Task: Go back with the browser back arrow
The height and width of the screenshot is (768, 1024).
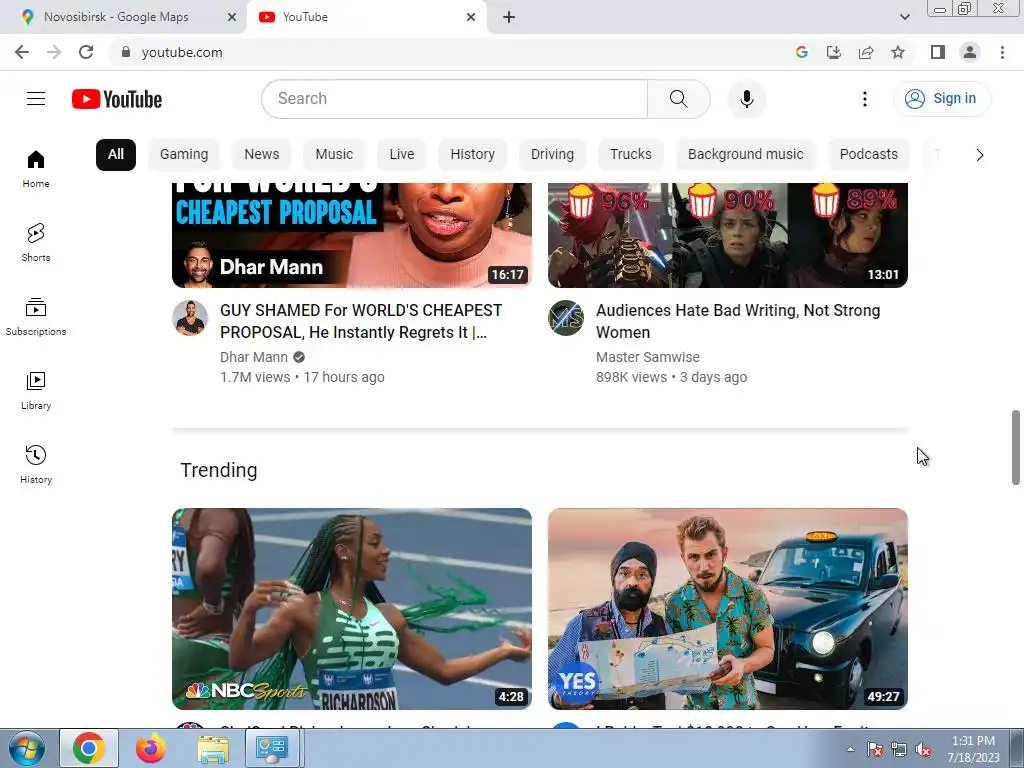Action: (22, 52)
